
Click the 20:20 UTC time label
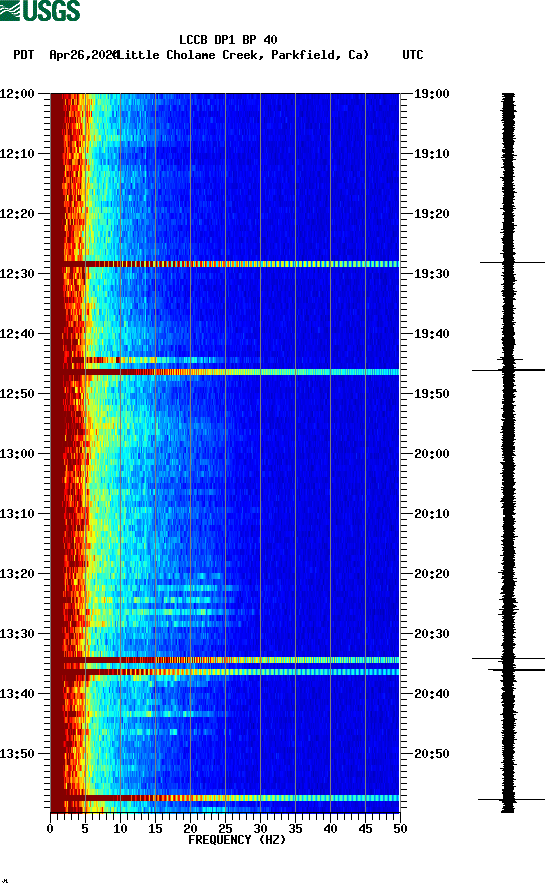coord(431,573)
